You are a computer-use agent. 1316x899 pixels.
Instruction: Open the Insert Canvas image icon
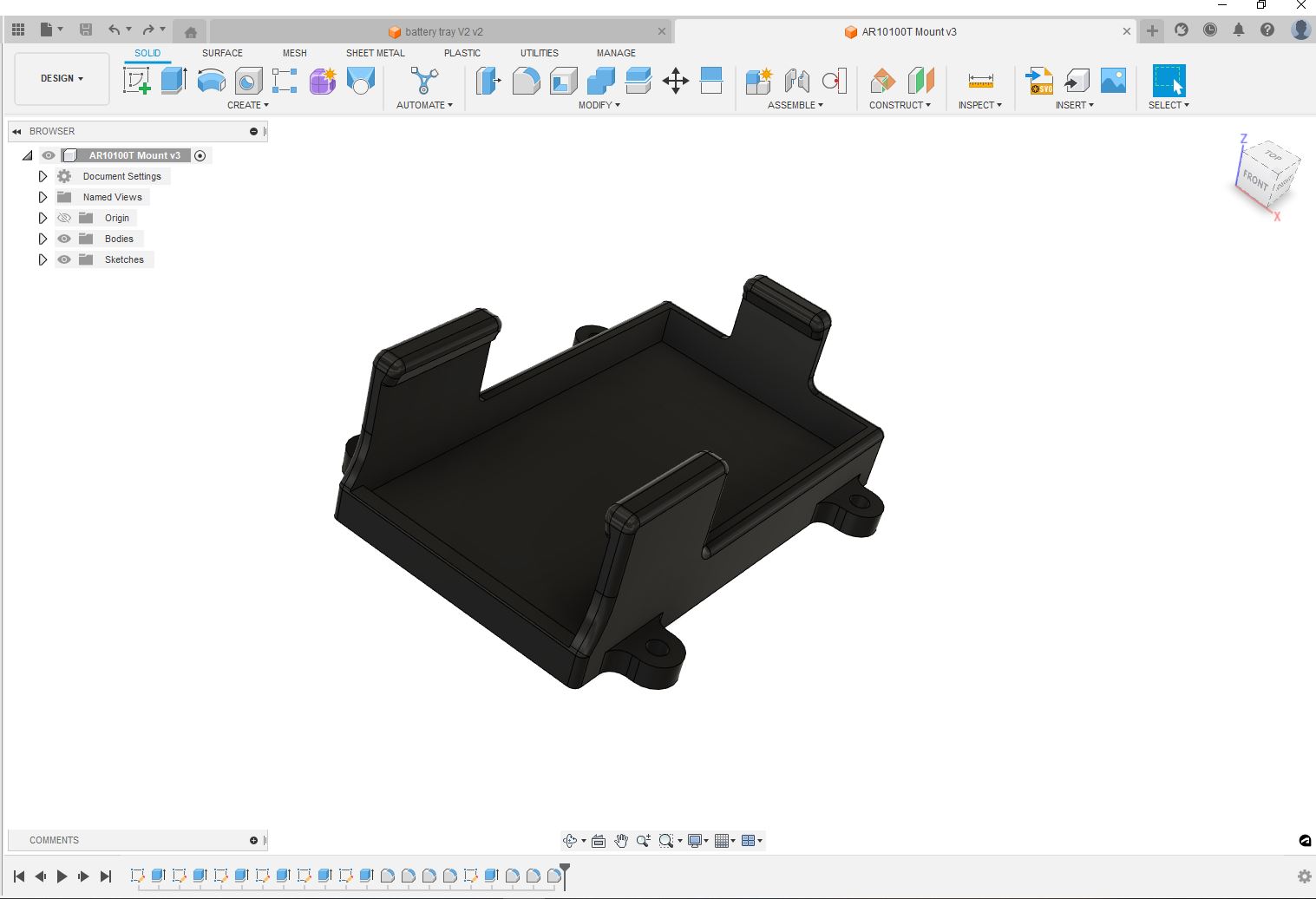pyautogui.click(x=1113, y=81)
